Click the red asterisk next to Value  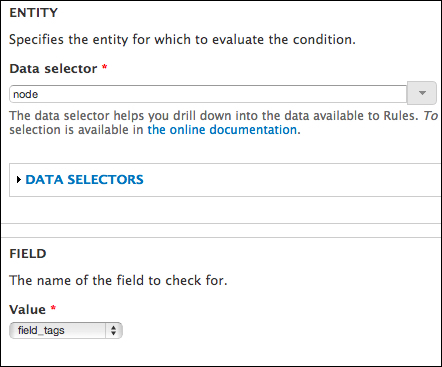(x=53, y=308)
